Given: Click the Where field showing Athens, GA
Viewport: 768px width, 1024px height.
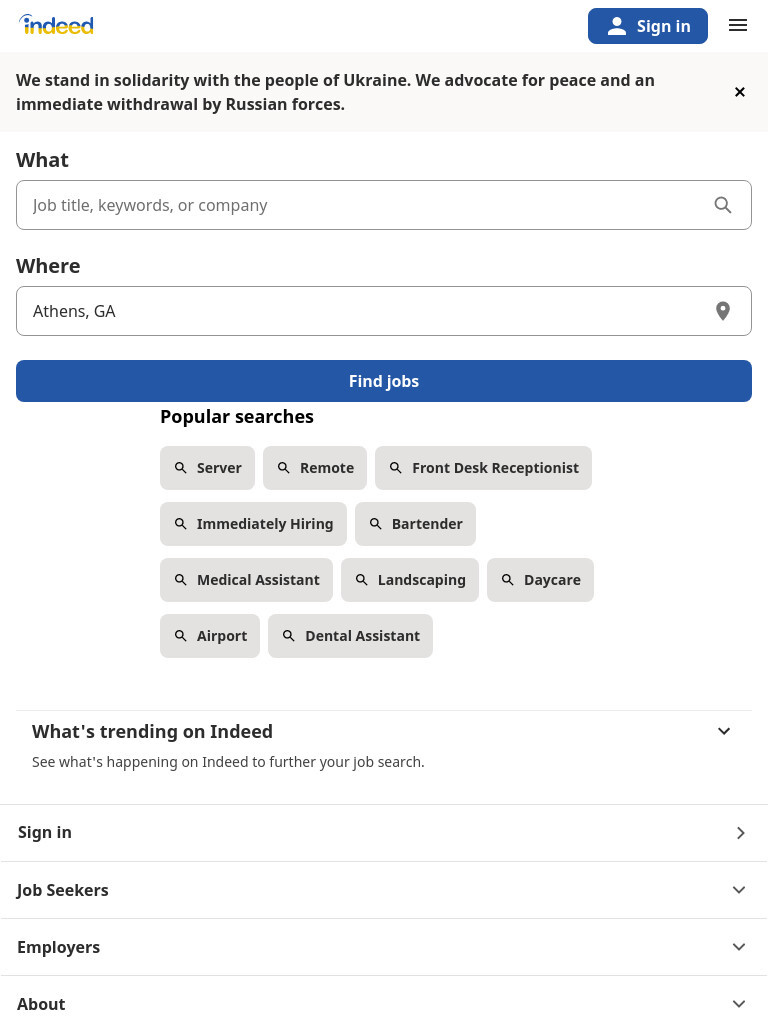Looking at the screenshot, I should [x=384, y=311].
